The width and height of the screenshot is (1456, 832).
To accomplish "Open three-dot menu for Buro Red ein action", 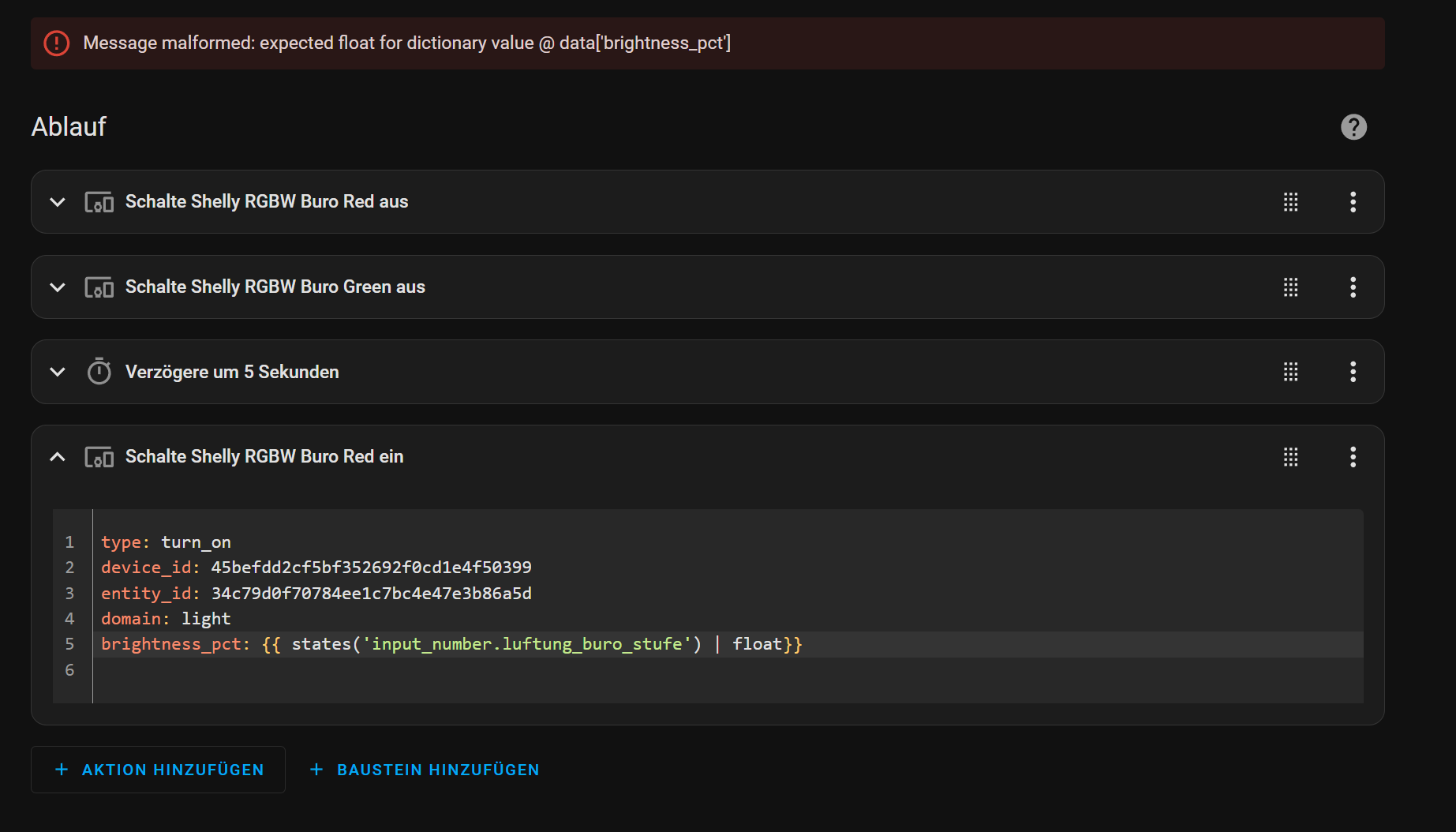I will [1353, 457].
